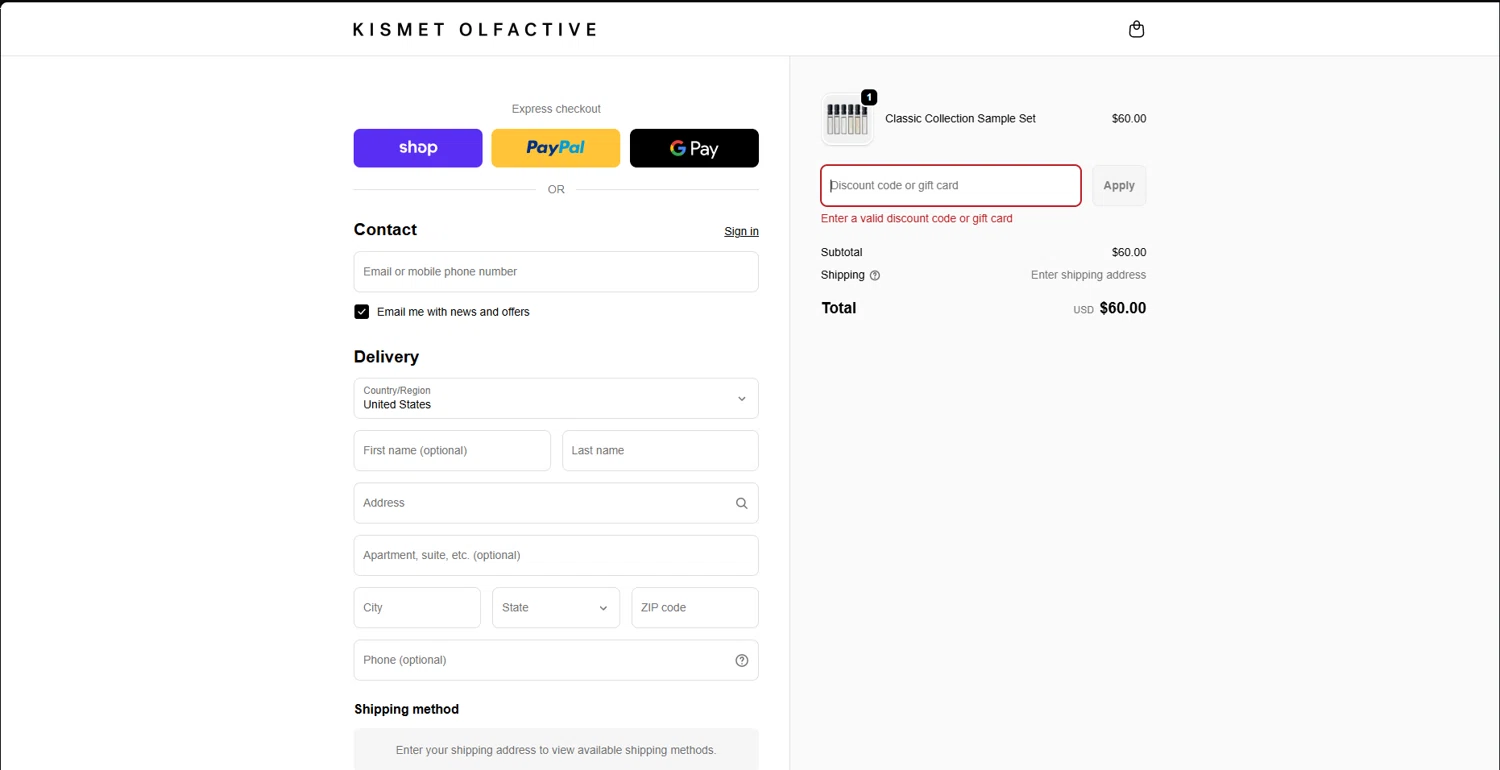
Task: Focus the City field
Action: 417,608
